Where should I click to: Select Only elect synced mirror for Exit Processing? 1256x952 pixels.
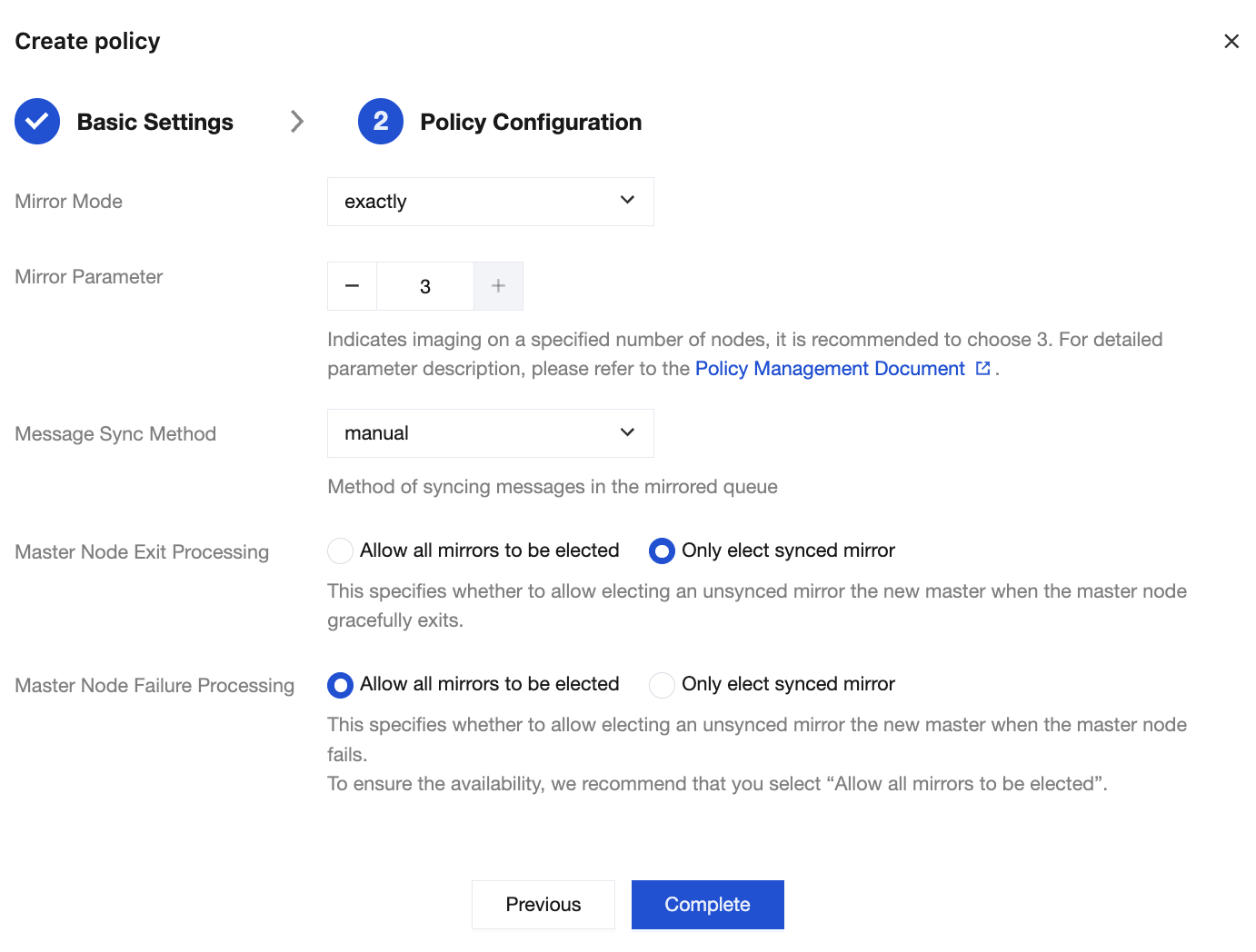point(662,550)
